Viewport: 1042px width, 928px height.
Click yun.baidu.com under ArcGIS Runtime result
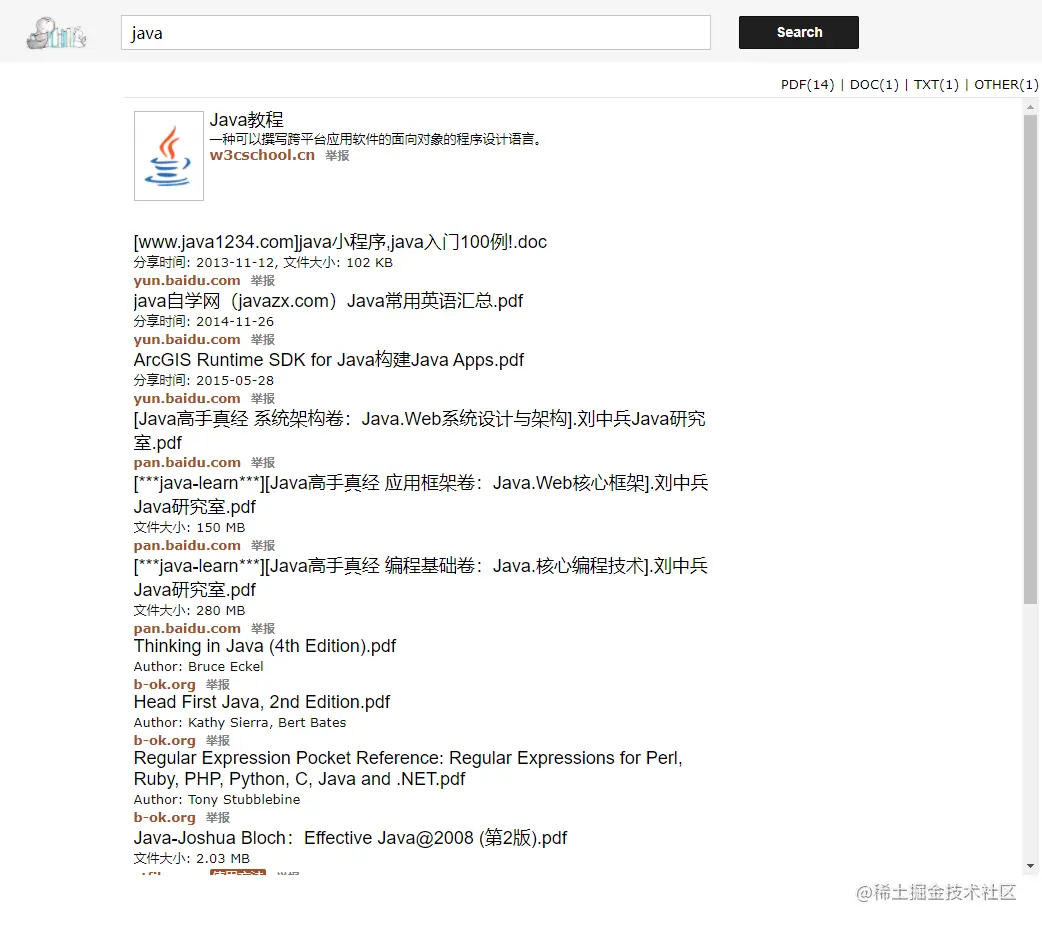187,399
